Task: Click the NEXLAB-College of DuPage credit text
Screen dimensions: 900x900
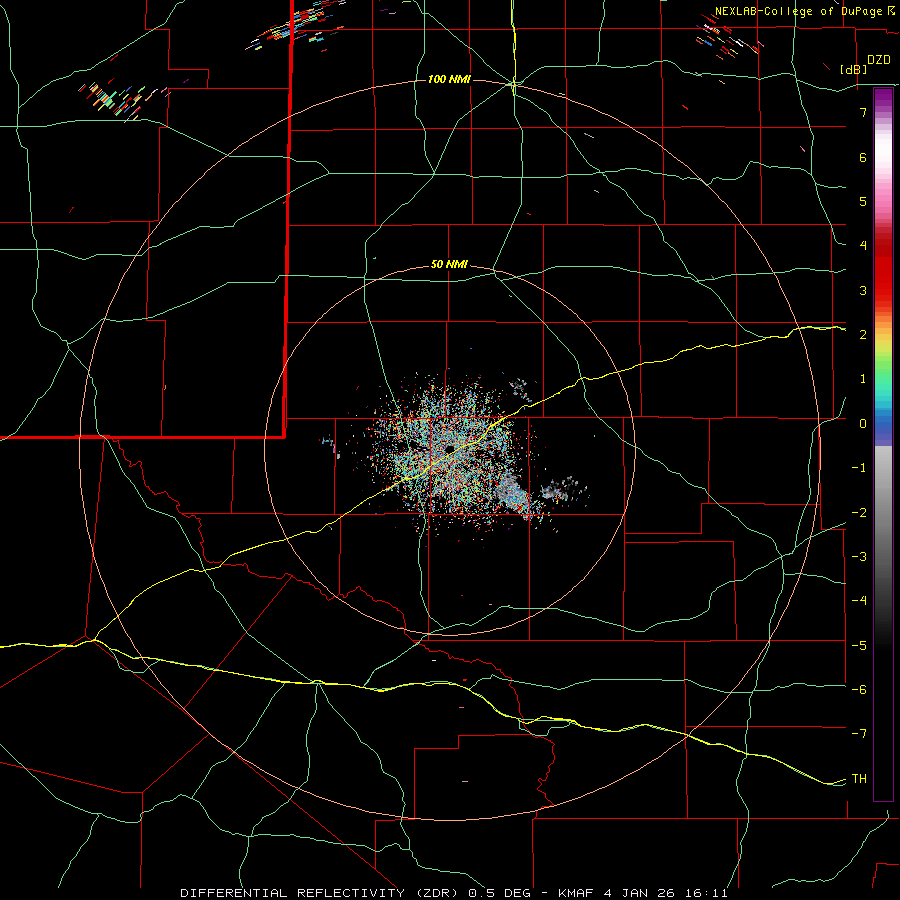Action: tap(800, 11)
